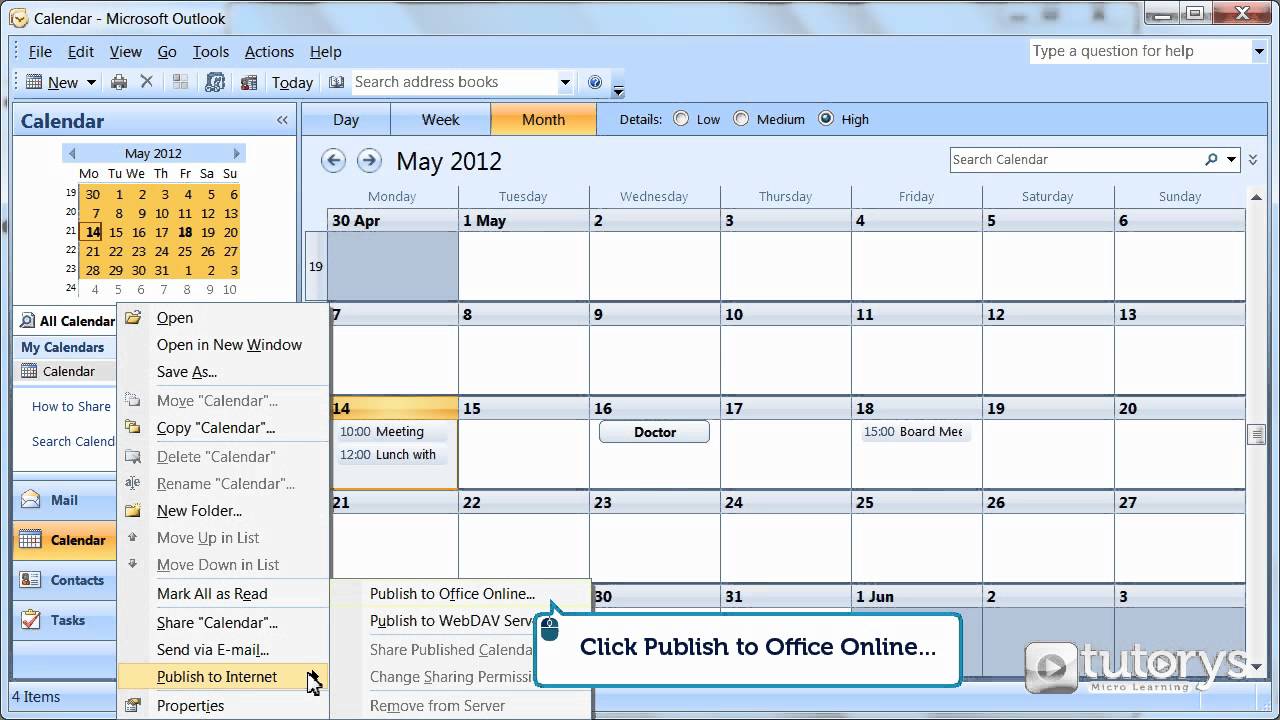The image size is (1280, 720).
Task: Choose Save As from context menu
Action: point(186,372)
